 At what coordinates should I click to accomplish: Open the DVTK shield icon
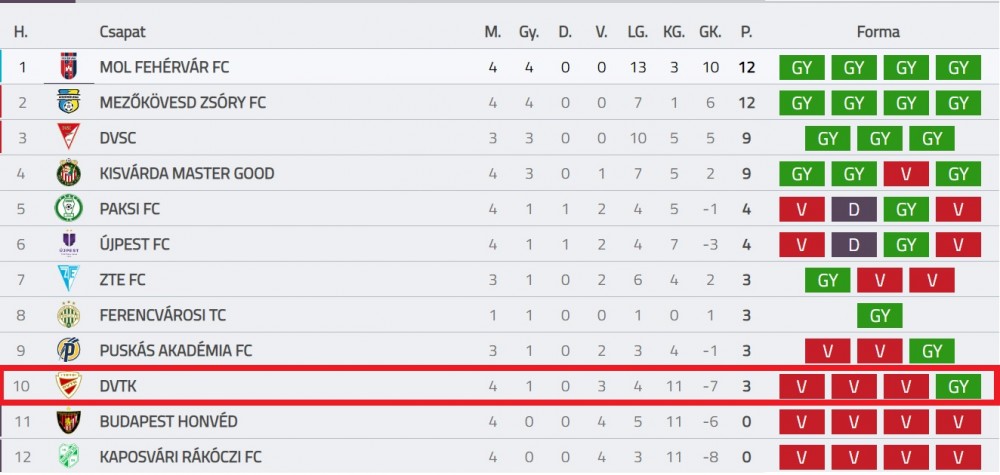coord(68,385)
